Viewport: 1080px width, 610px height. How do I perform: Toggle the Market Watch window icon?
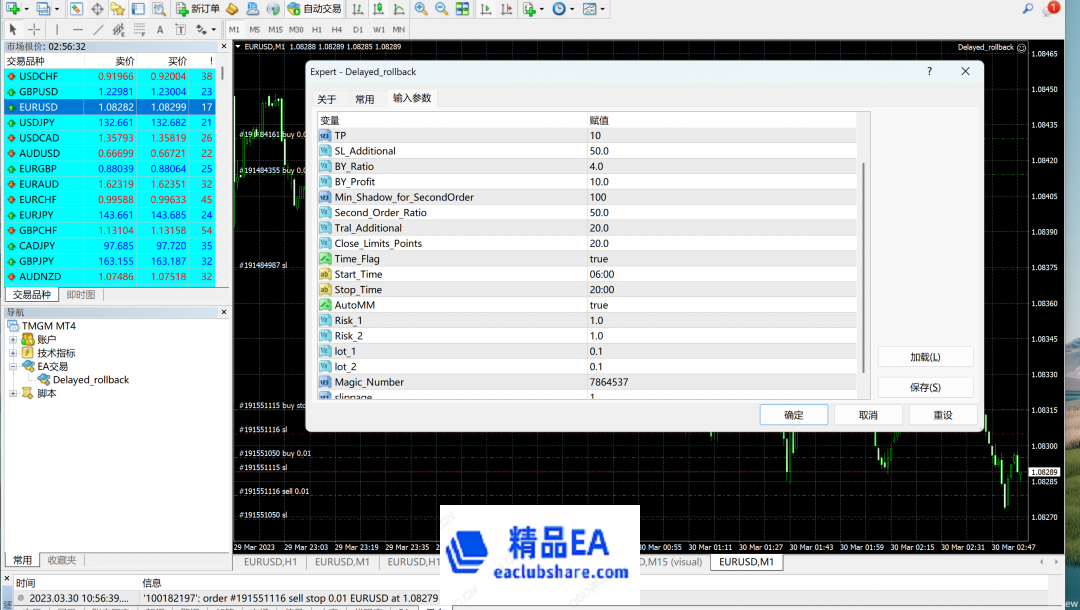coord(76,9)
